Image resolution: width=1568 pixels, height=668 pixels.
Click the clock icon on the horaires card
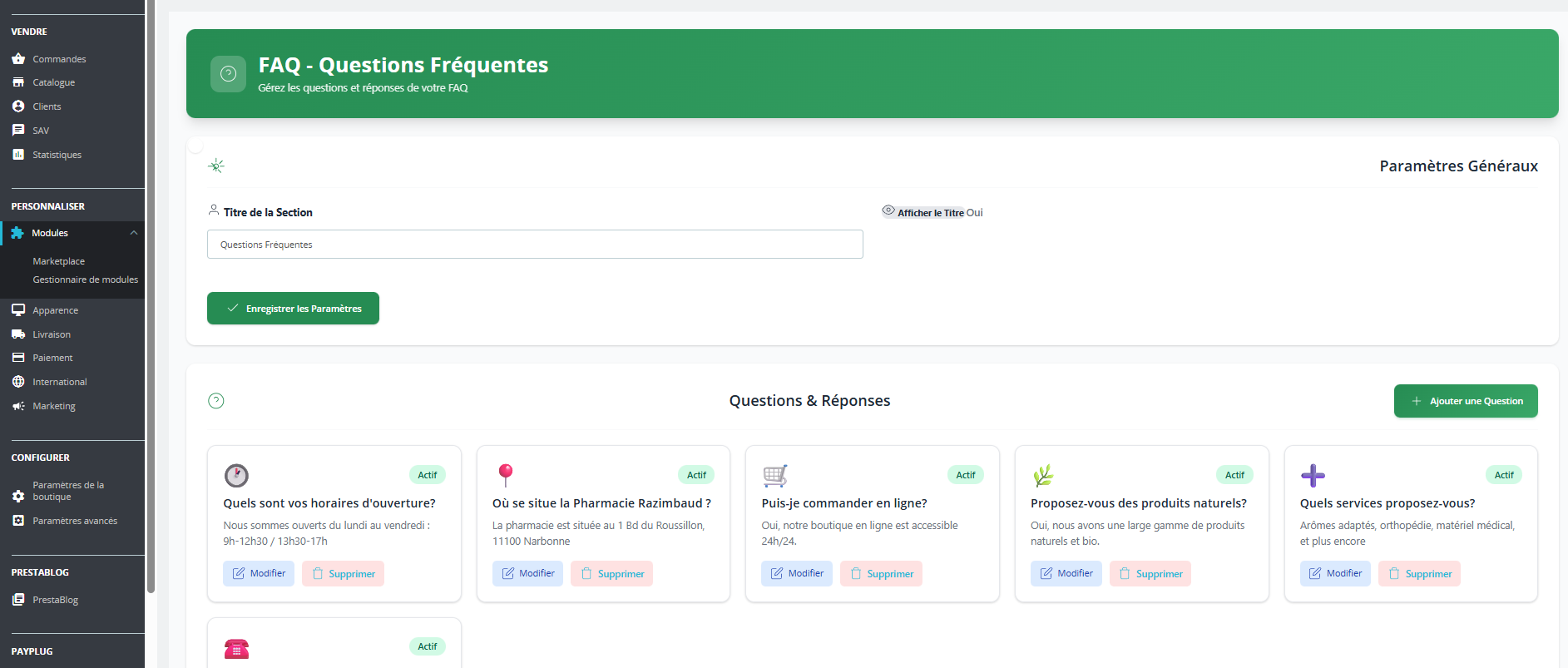click(x=236, y=475)
